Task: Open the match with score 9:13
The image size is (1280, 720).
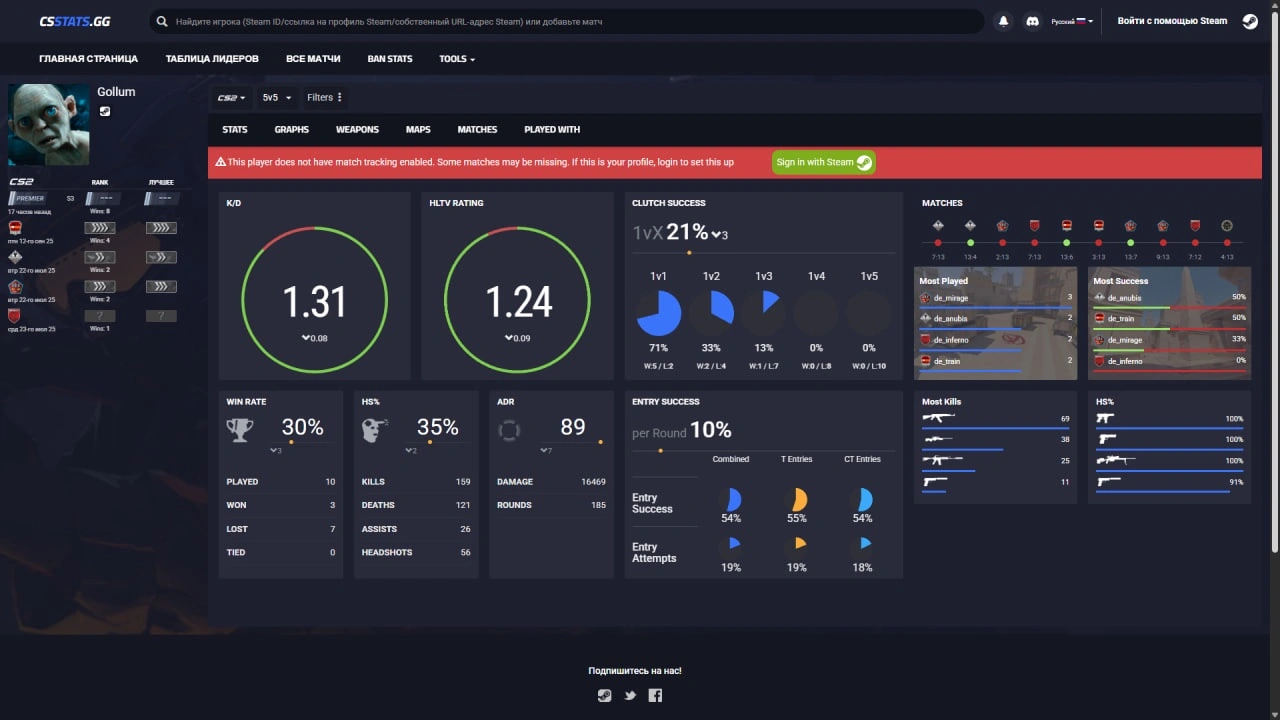Action: click(1163, 240)
